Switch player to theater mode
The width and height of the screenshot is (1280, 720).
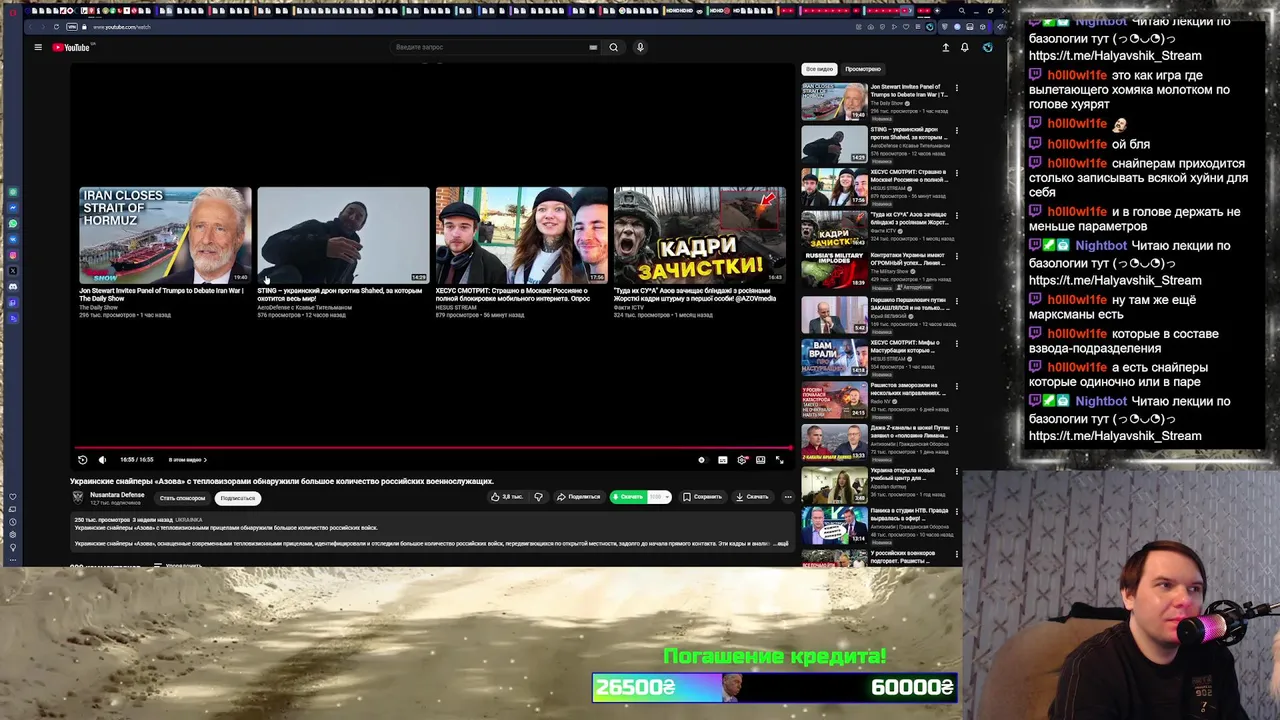(x=761, y=460)
